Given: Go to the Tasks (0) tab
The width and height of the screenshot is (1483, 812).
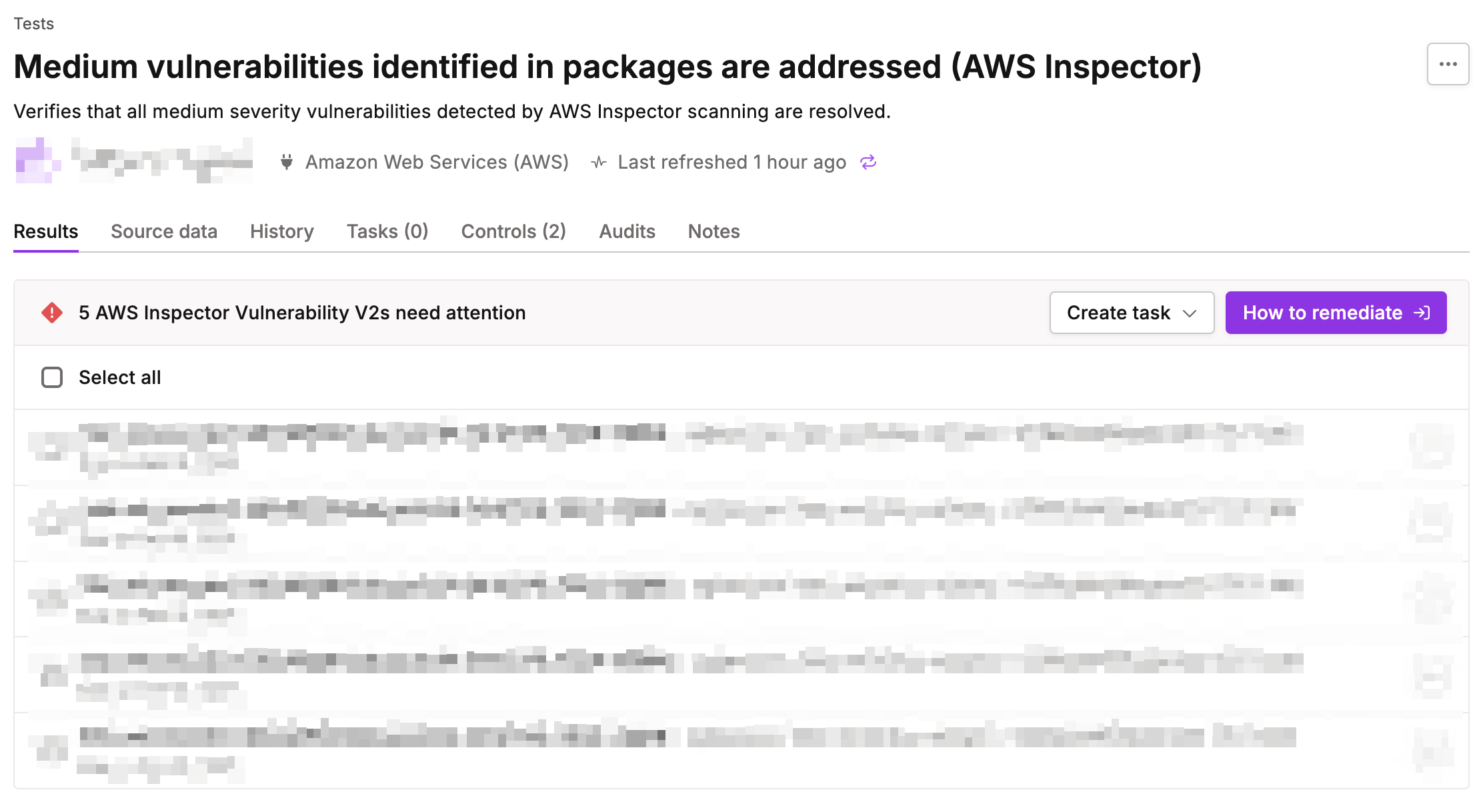Looking at the screenshot, I should tap(387, 231).
